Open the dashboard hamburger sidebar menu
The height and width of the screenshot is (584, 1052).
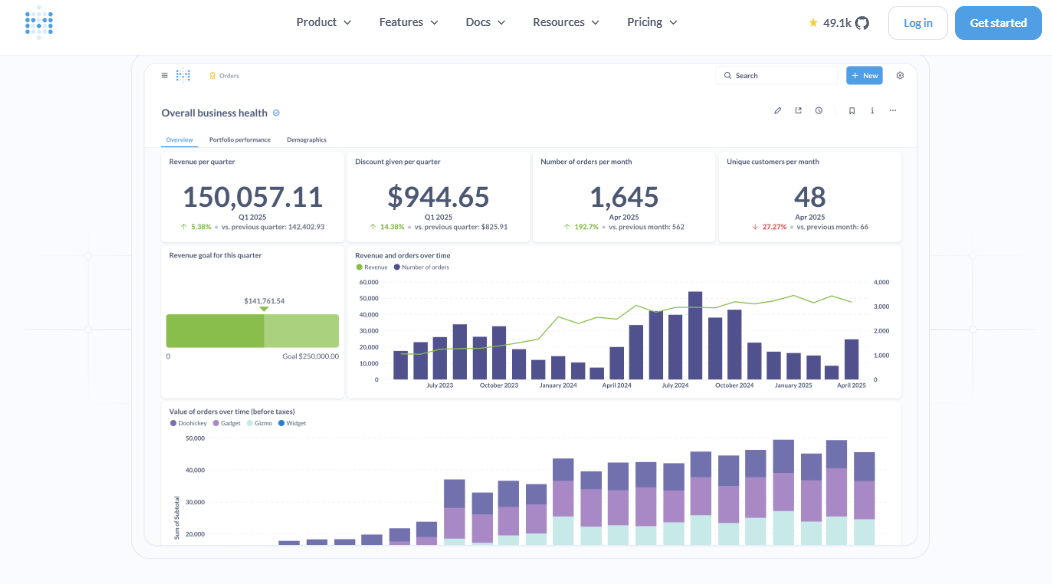point(164,76)
